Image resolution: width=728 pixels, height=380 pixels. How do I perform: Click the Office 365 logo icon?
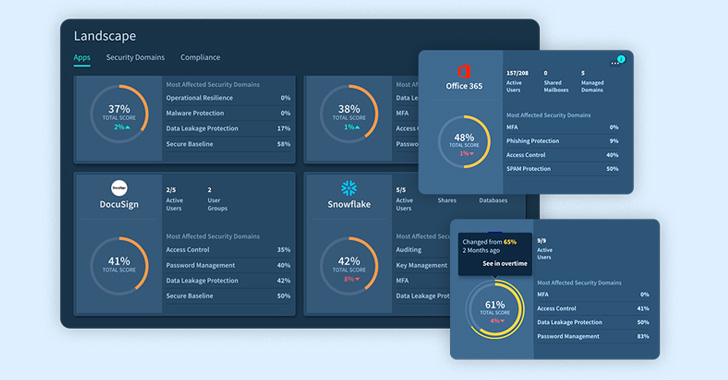click(464, 72)
